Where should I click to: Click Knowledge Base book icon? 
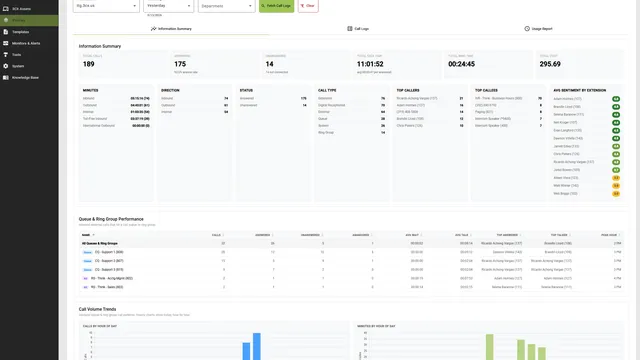[x=6, y=77]
